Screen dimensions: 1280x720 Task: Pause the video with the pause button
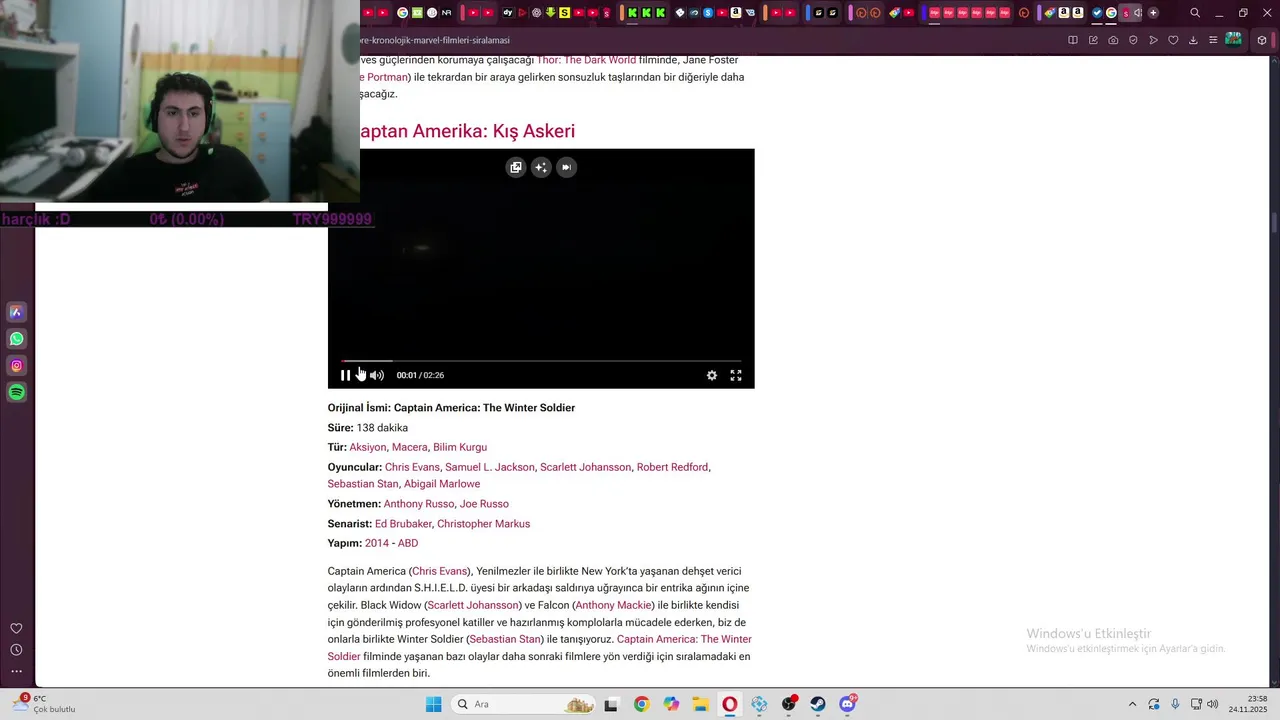(x=345, y=375)
